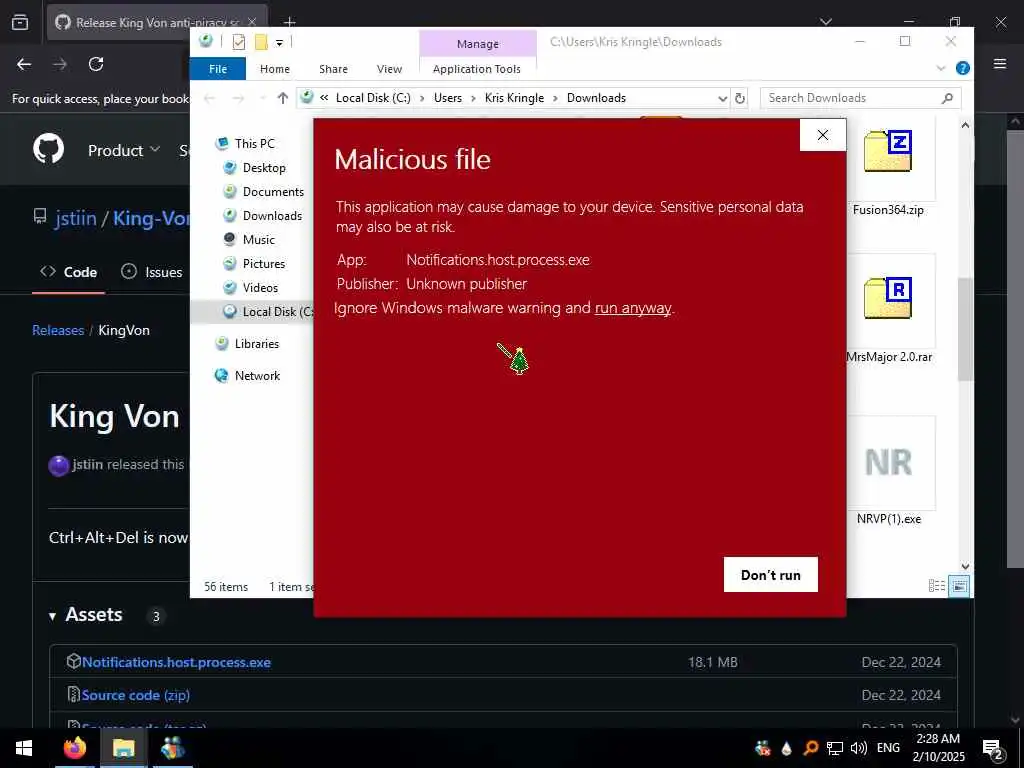Click volume icon in system tray
Viewport: 1024px width, 768px height.
pyautogui.click(x=859, y=748)
